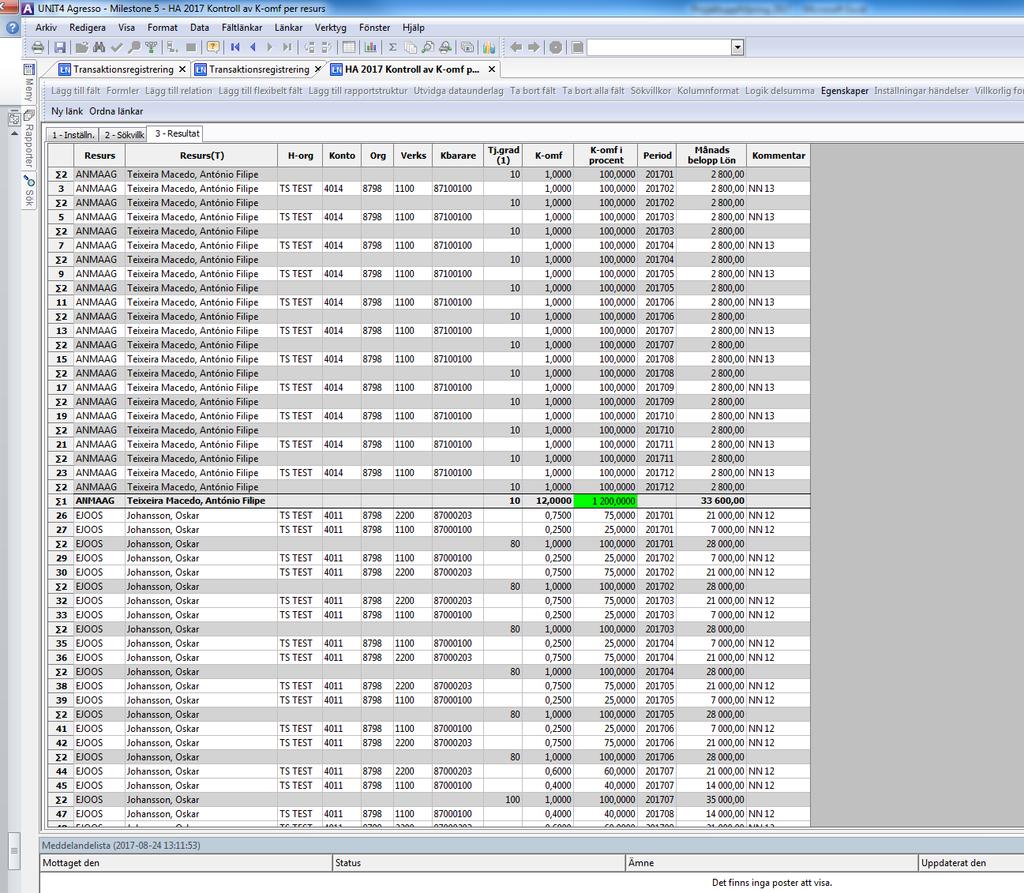Open the Fönster menu
The width and height of the screenshot is (1024, 893).
click(x=375, y=27)
